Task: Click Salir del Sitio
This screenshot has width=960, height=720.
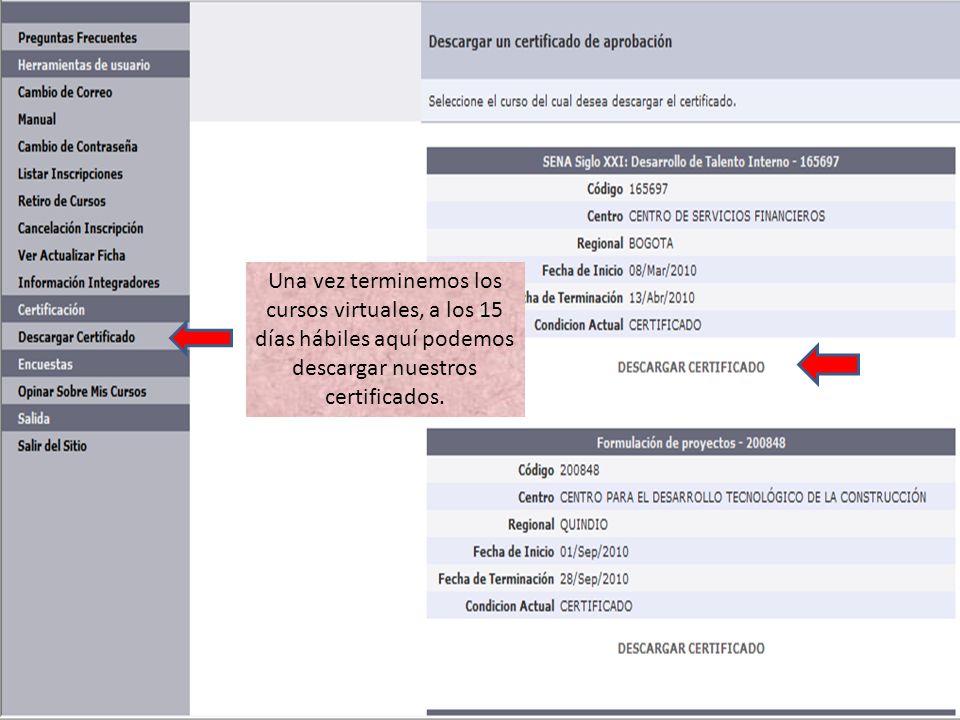Action: click(x=52, y=446)
